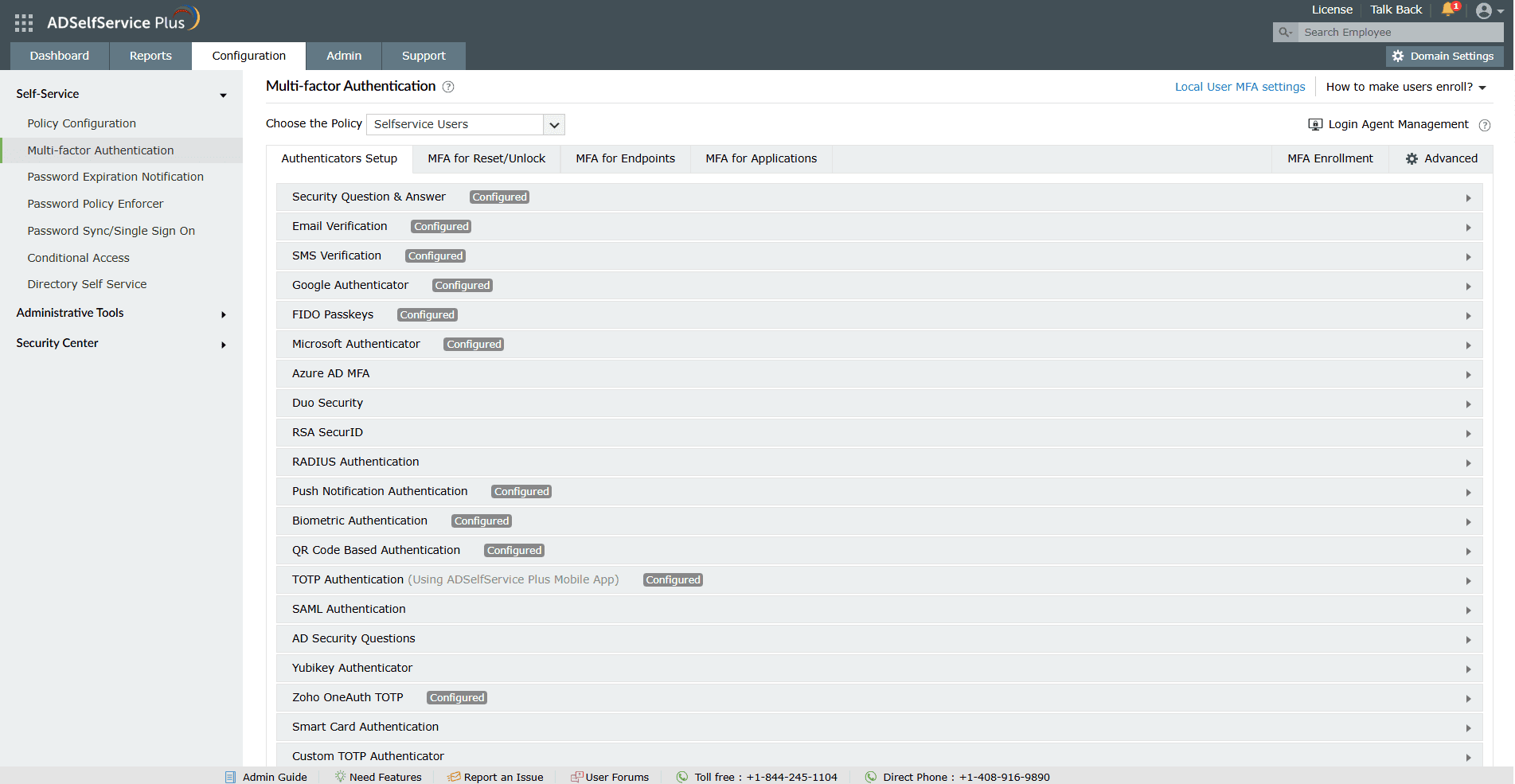Expand Security Center sidebar section

(224, 345)
